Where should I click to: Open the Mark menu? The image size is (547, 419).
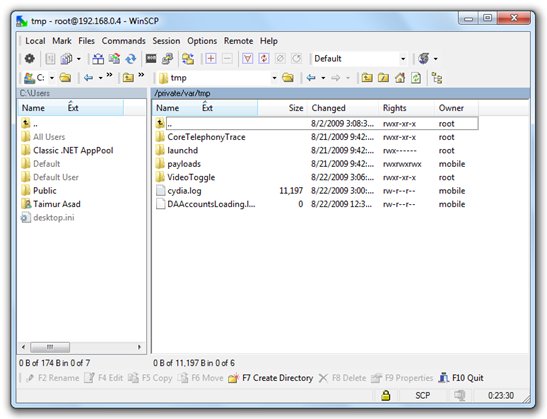62,41
